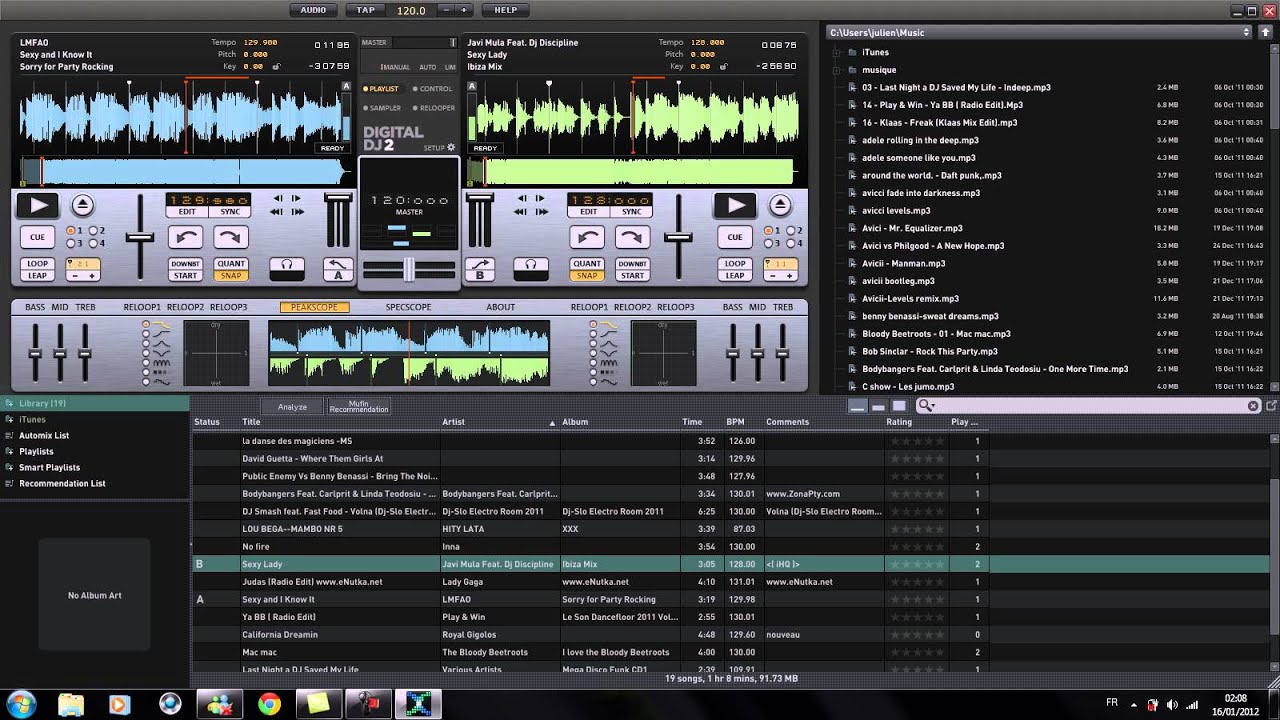Open the folder path dropdown
Image resolution: width=1280 pixels, height=720 pixels.
[1246, 32]
